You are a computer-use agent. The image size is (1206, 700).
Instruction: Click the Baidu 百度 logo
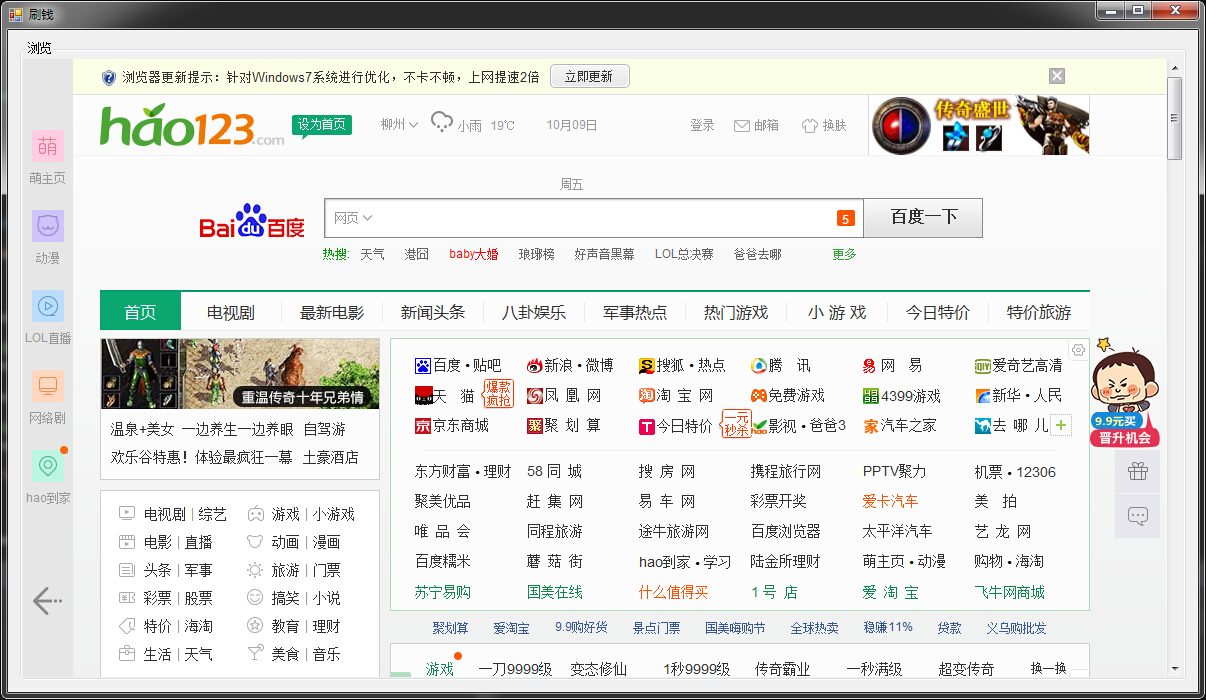[x=251, y=222]
